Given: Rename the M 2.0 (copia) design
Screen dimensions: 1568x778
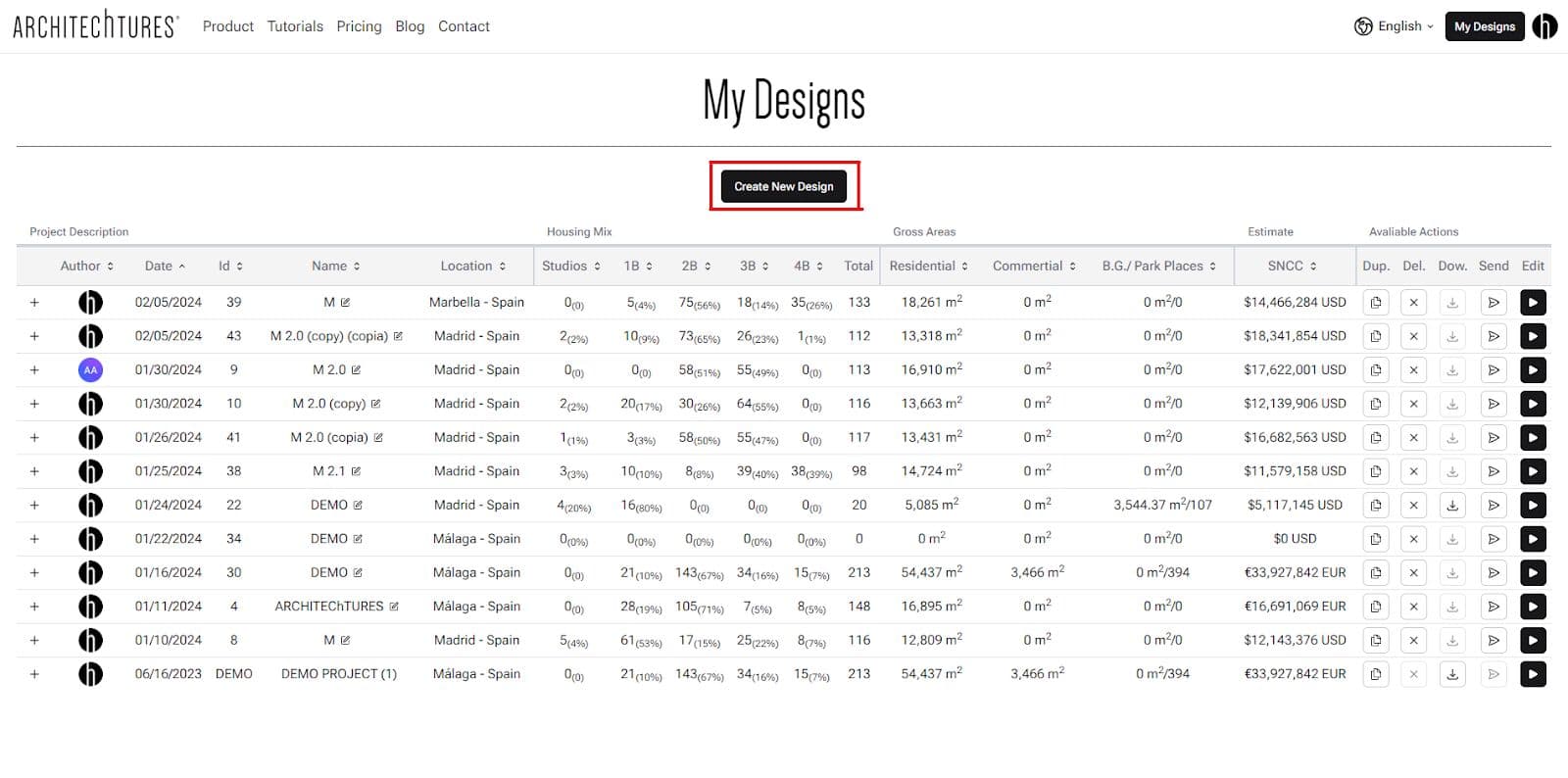Looking at the screenshot, I should coord(378,438).
